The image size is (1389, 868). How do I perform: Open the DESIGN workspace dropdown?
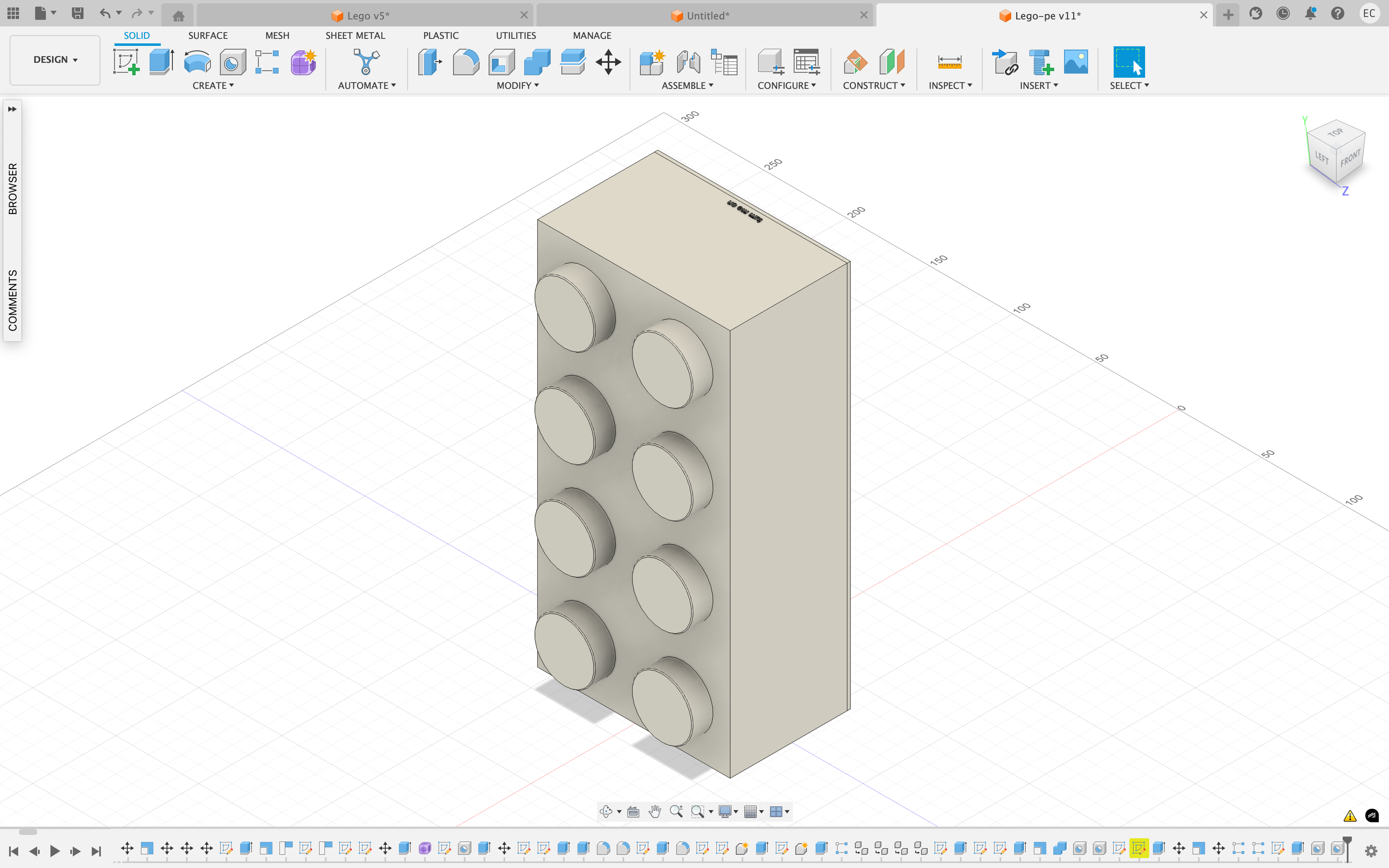point(55,60)
